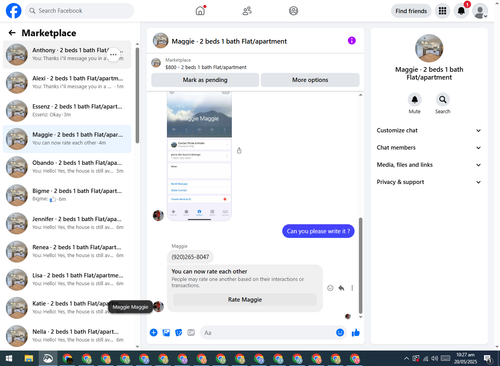Open the message's vertical more menu
This screenshot has width=500, height=366.
tap(352, 288)
